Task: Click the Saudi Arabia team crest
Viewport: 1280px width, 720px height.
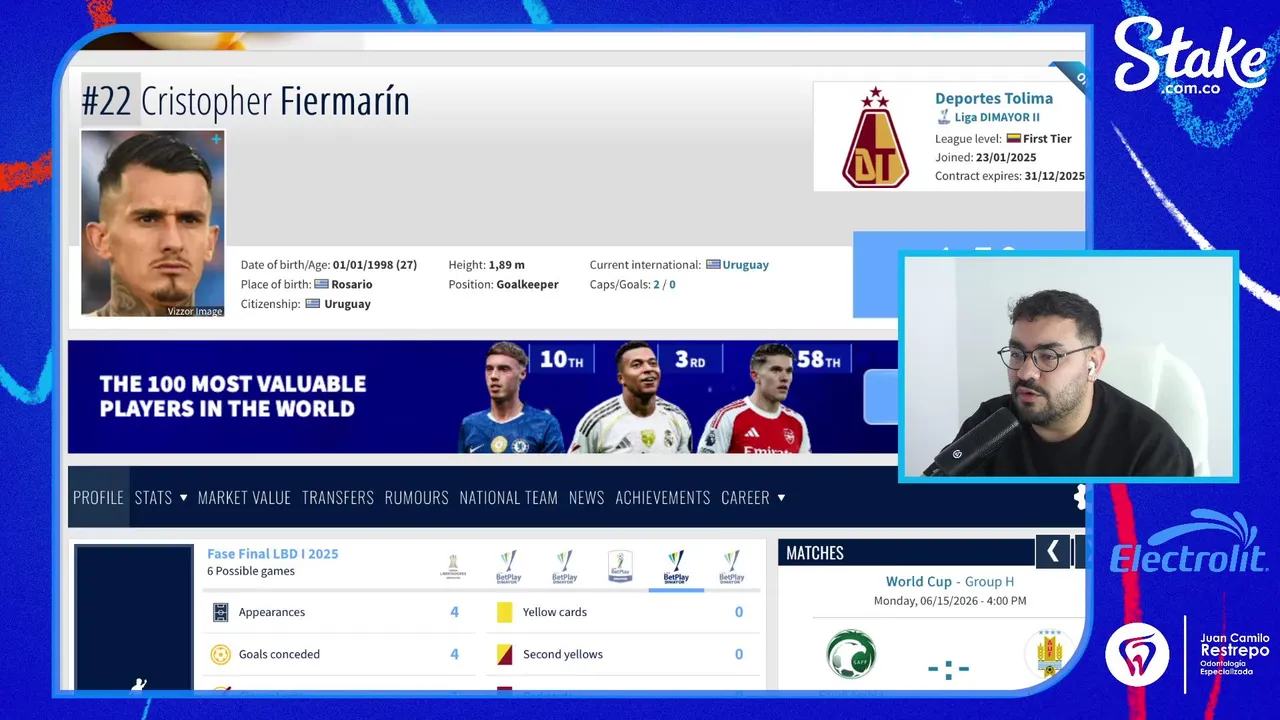Action: [851, 655]
